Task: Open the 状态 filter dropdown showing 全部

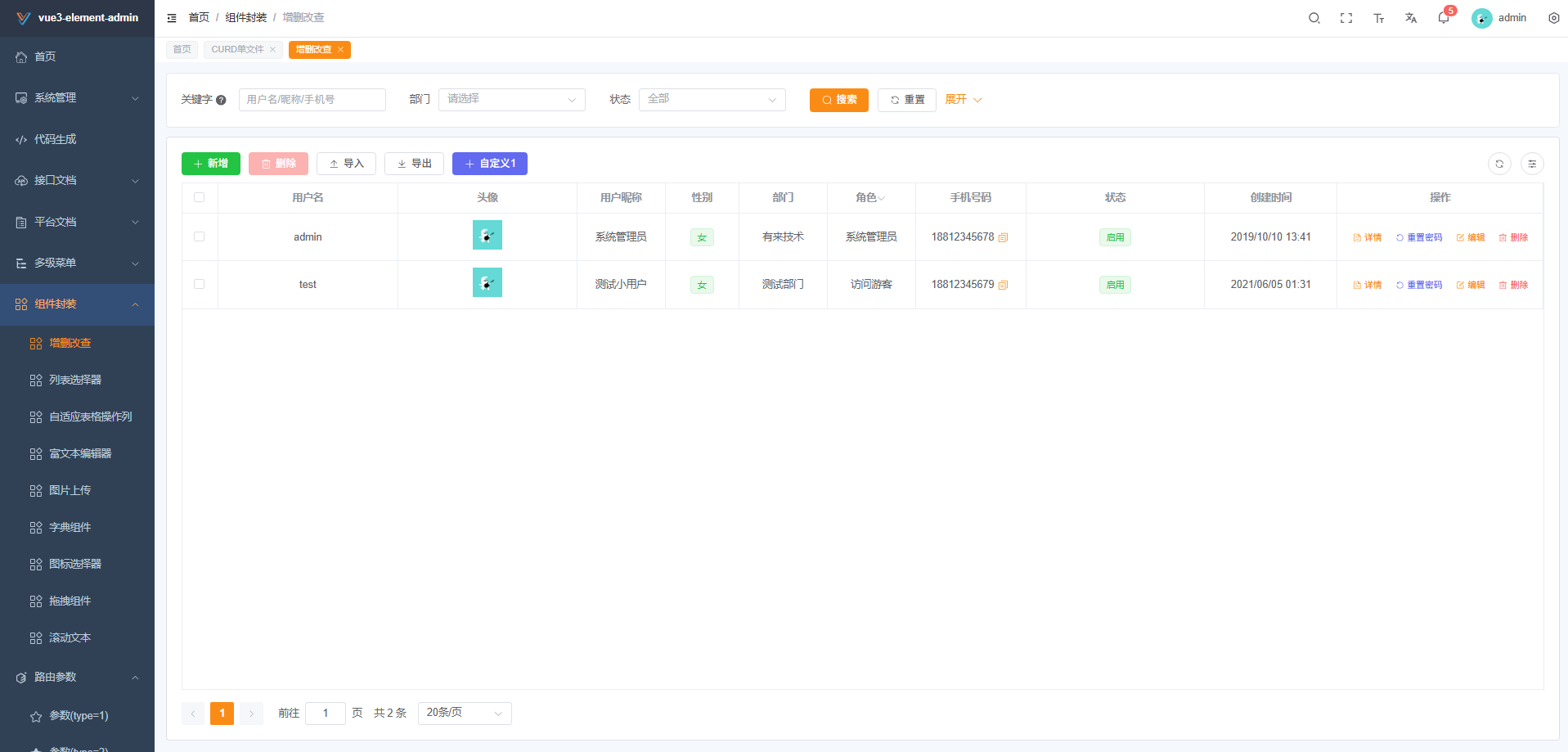Action: tap(711, 99)
